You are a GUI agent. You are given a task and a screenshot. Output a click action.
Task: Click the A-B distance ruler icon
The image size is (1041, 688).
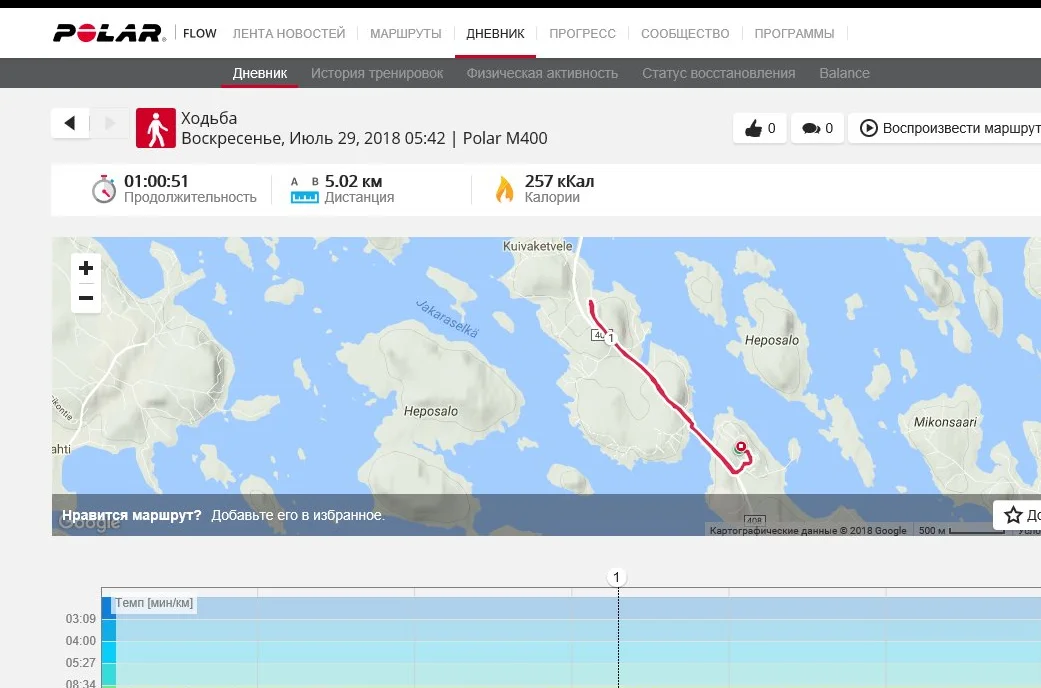click(305, 190)
